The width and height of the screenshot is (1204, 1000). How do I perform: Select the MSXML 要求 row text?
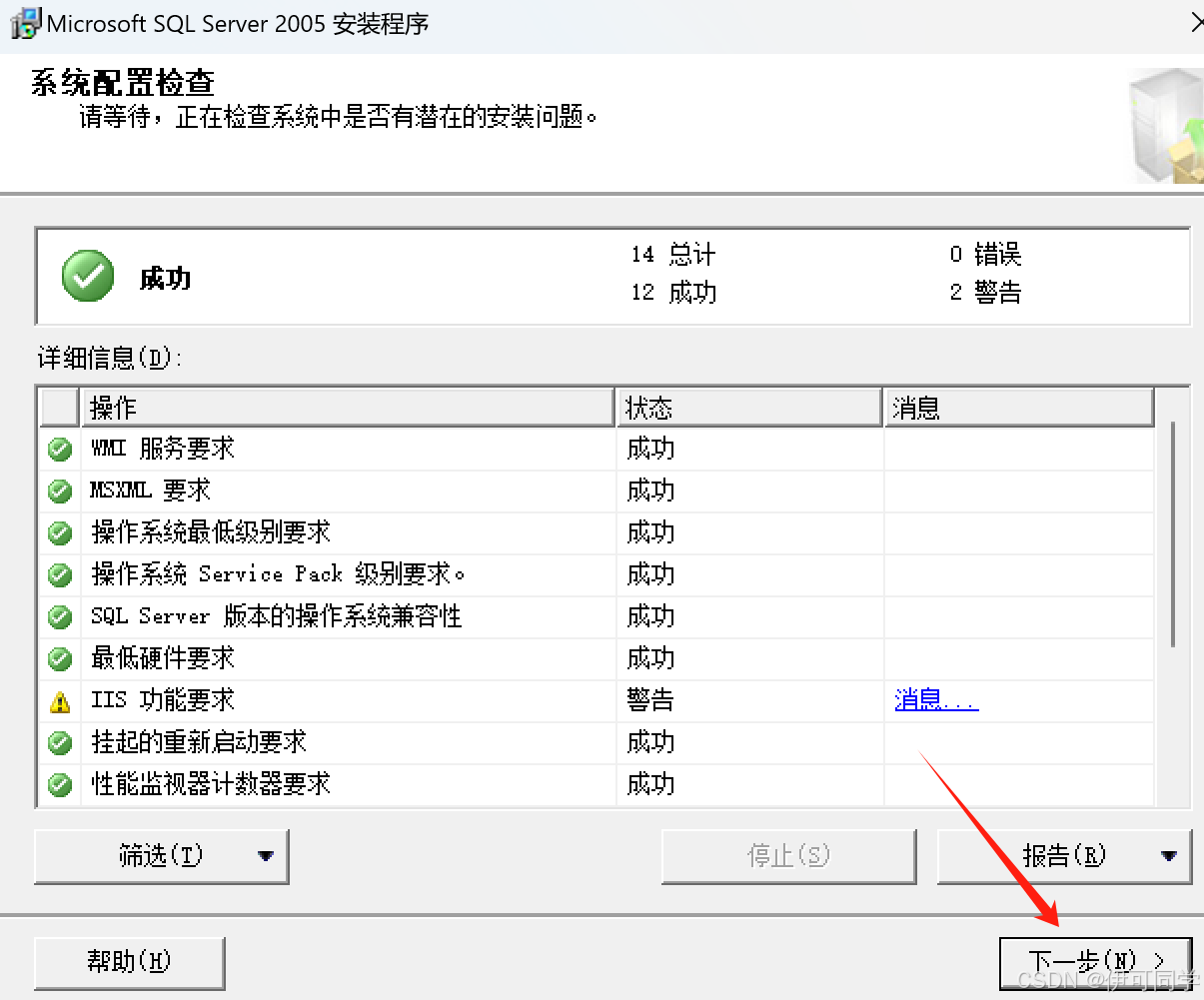(151, 491)
